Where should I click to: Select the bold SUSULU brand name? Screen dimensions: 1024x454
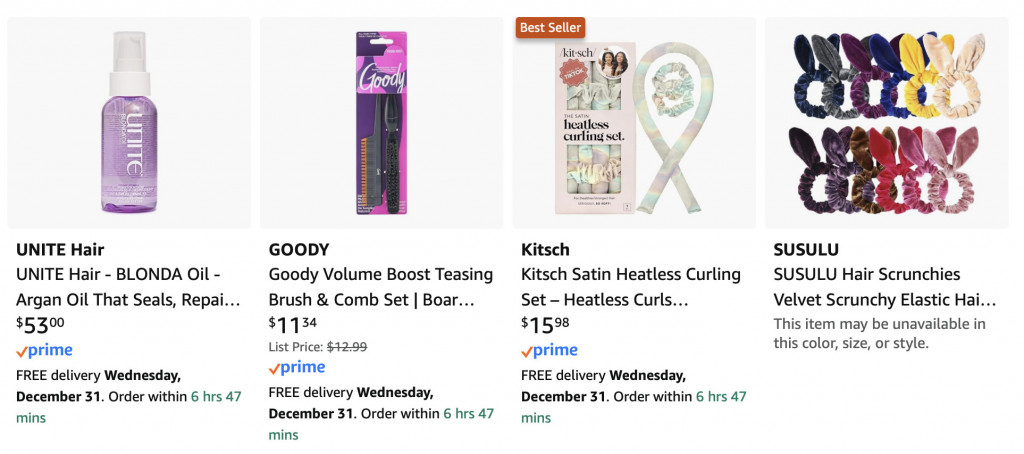(806, 250)
